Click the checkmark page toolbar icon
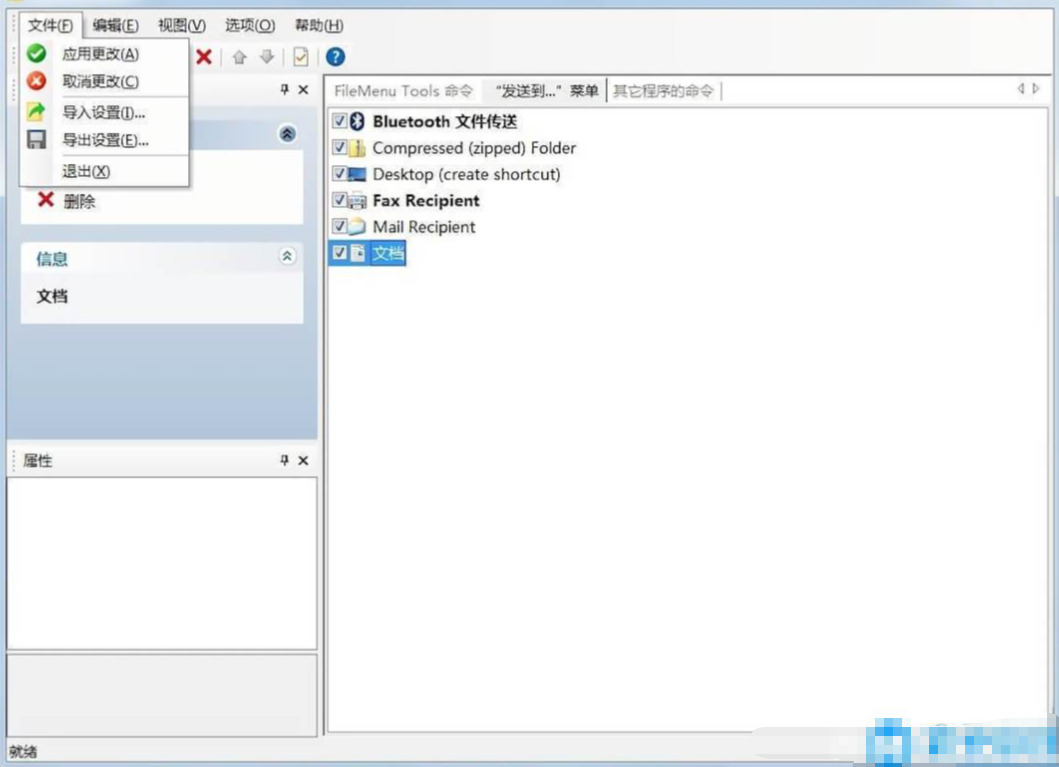This screenshot has width=1059, height=767. pyautogui.click(x=301, y=57)
